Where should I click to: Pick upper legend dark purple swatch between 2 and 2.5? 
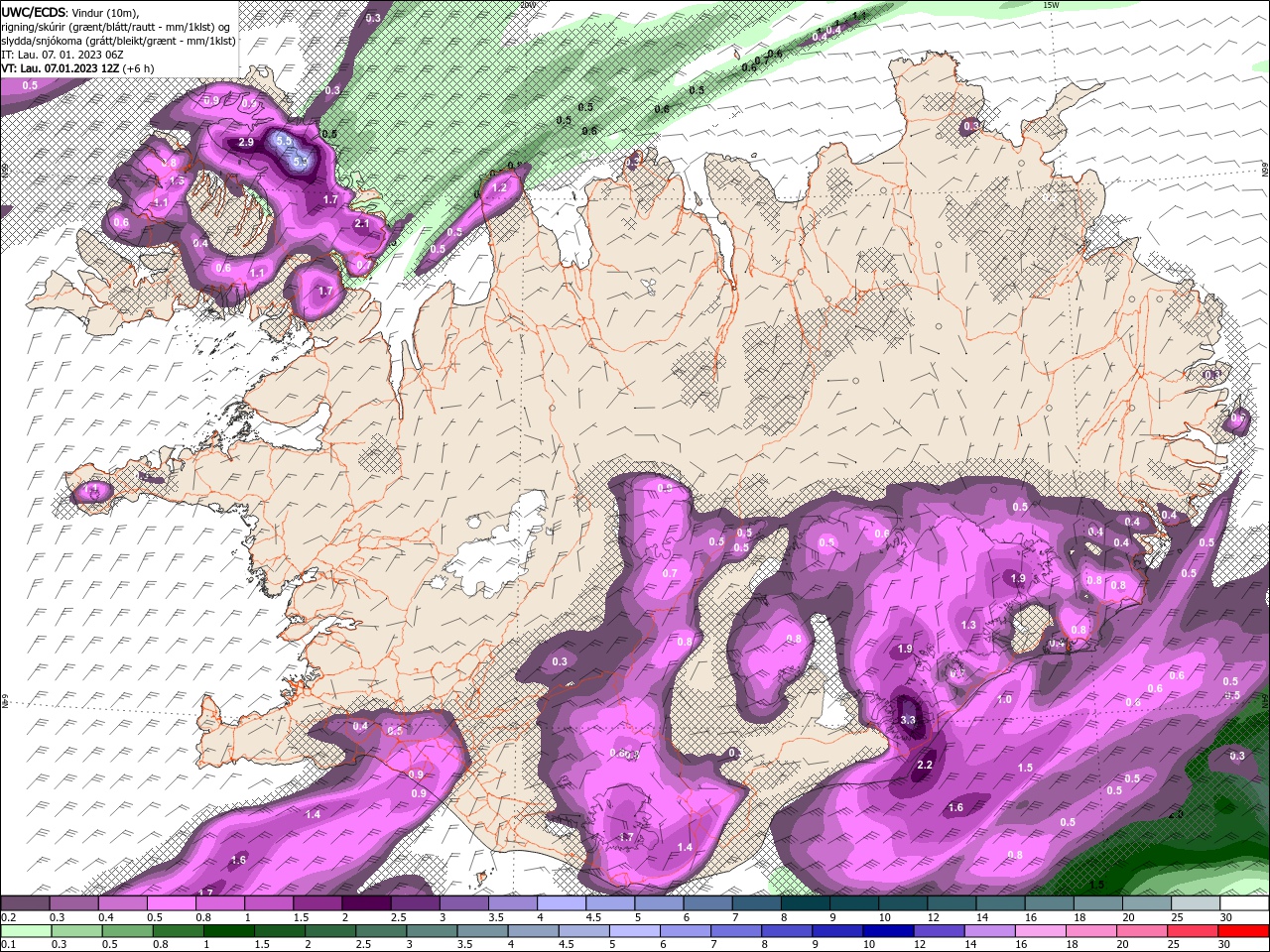[x=366, y=902]
